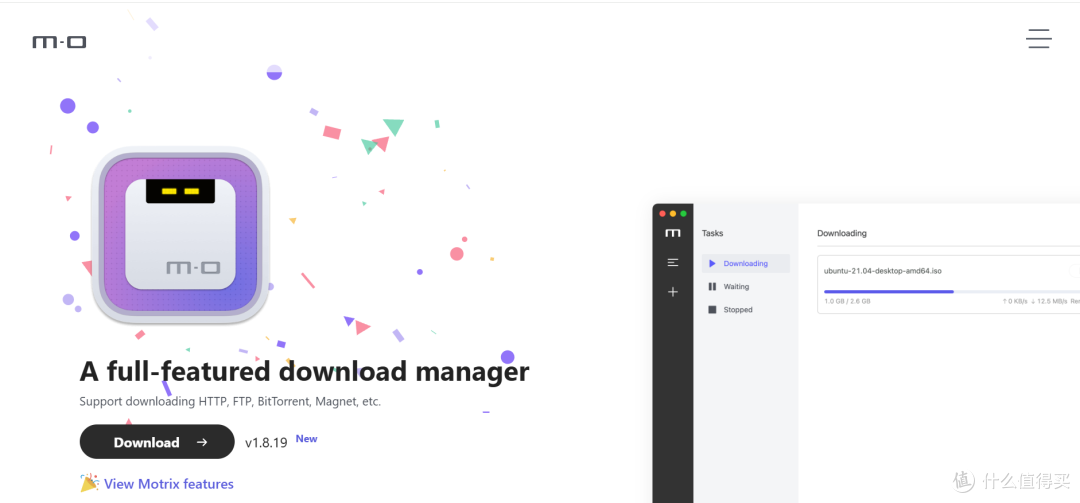1080x503 pixels.
Task: Click the New badge beside the version
Action: [x=307, y=439]
